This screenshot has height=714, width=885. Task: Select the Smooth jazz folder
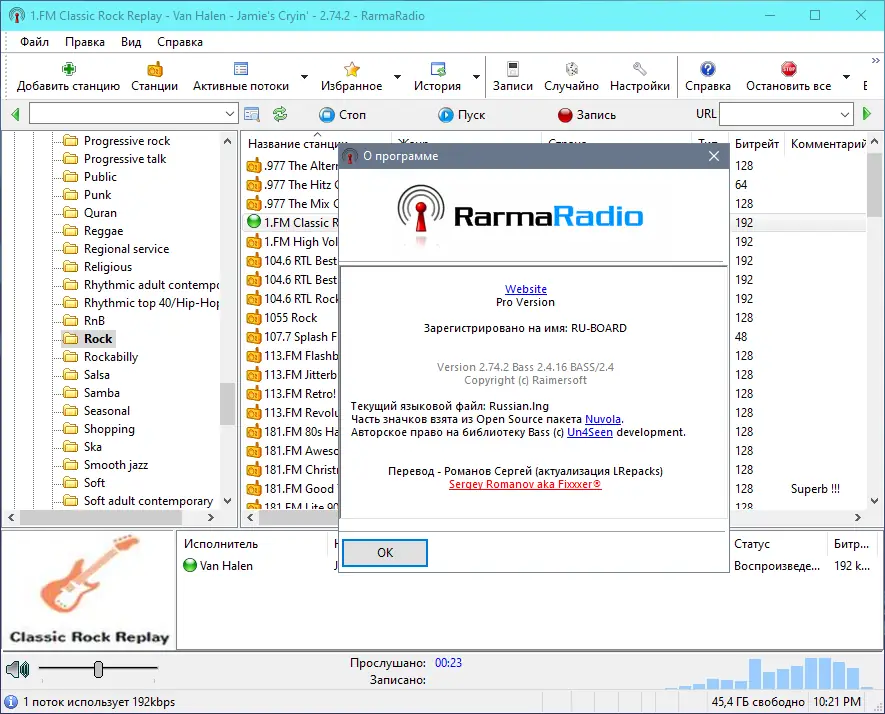(x=106, y=465)
